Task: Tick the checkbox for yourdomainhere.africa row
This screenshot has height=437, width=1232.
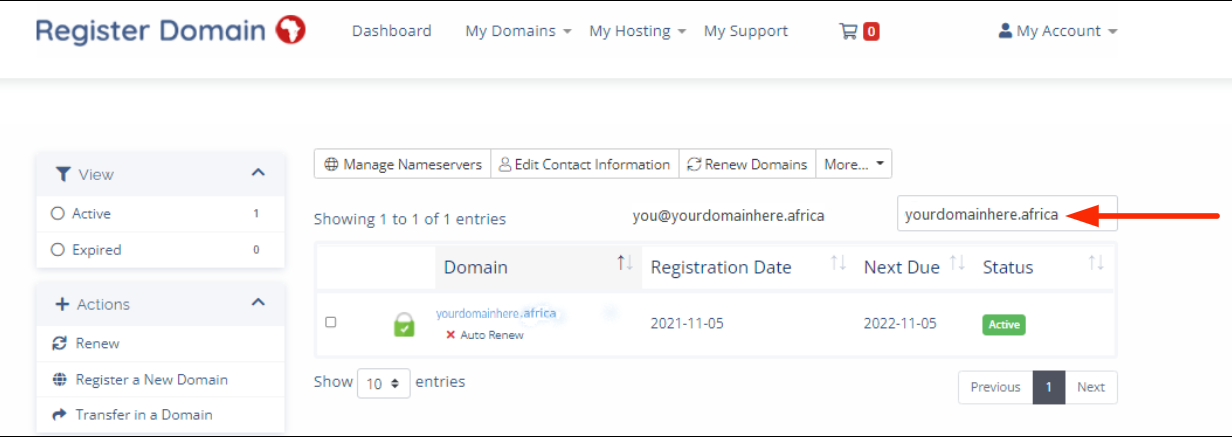Action: 331,322
